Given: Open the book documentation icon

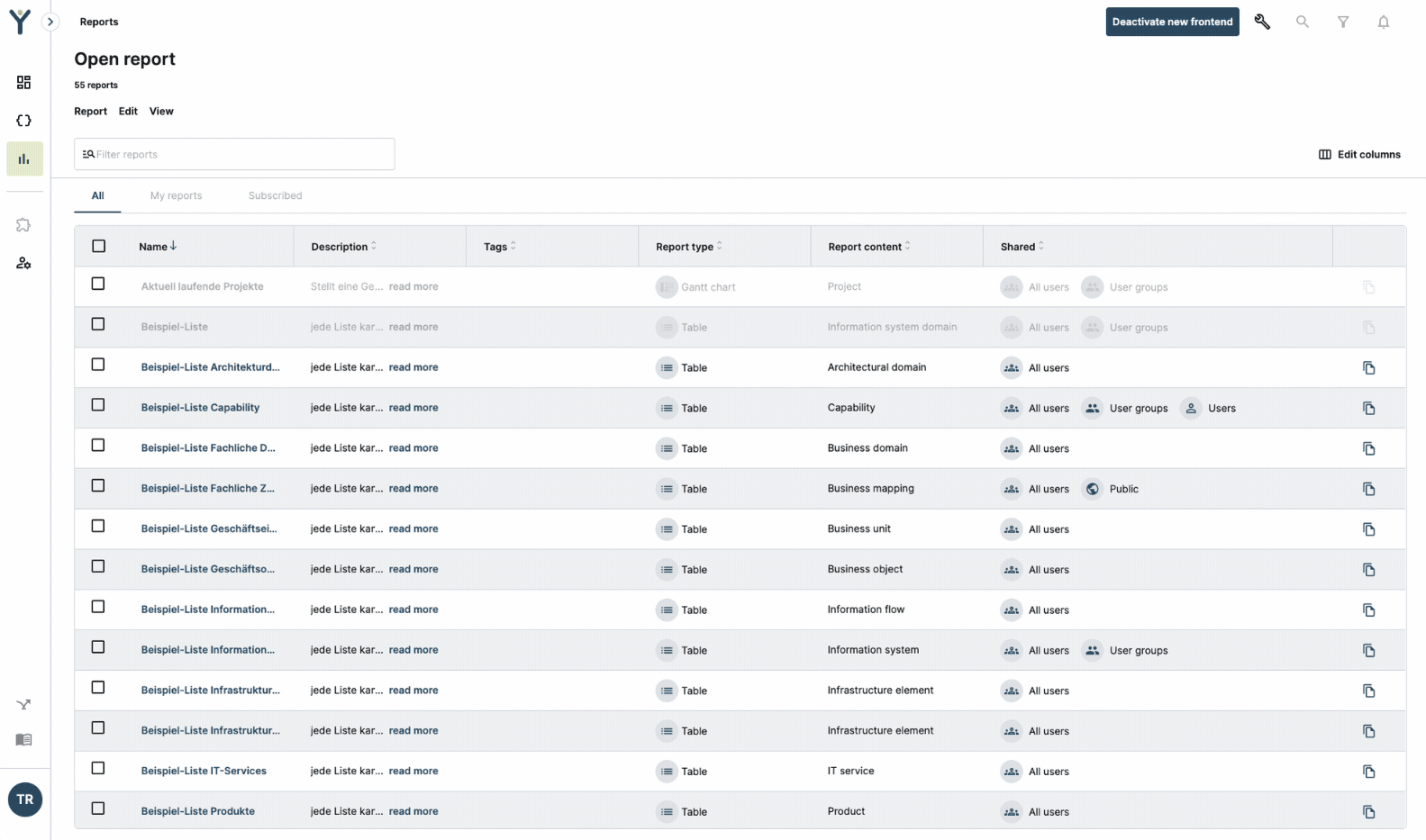Looking at the screenshot, I should pyautogui.click(x=24, y=740).
